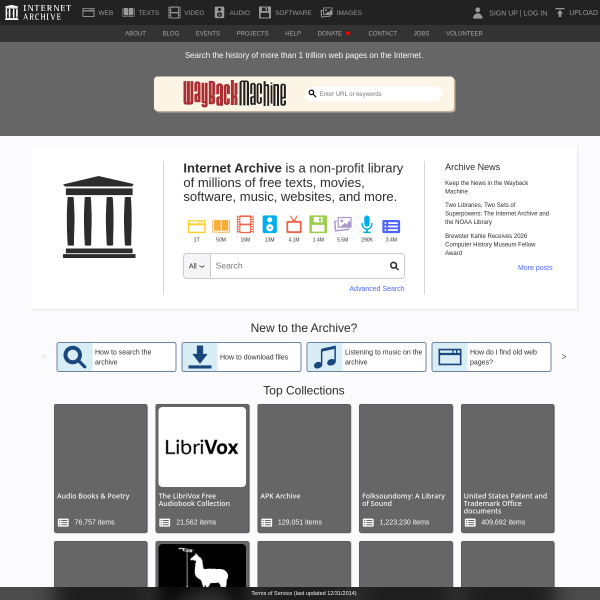Select the purple images icon labeled 5.5M

coord(342,224)
